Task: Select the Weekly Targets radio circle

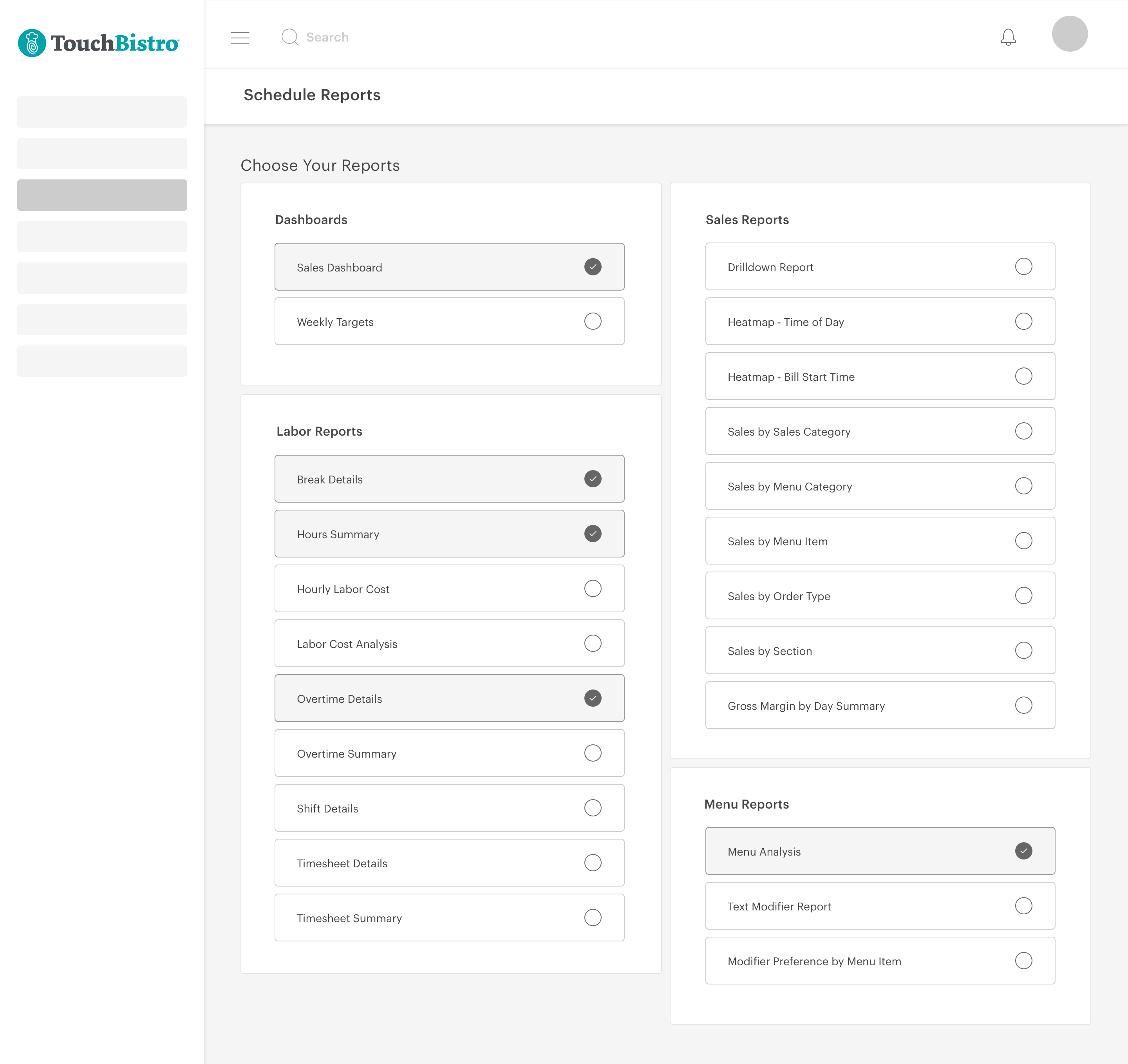Action: point(592,321)
